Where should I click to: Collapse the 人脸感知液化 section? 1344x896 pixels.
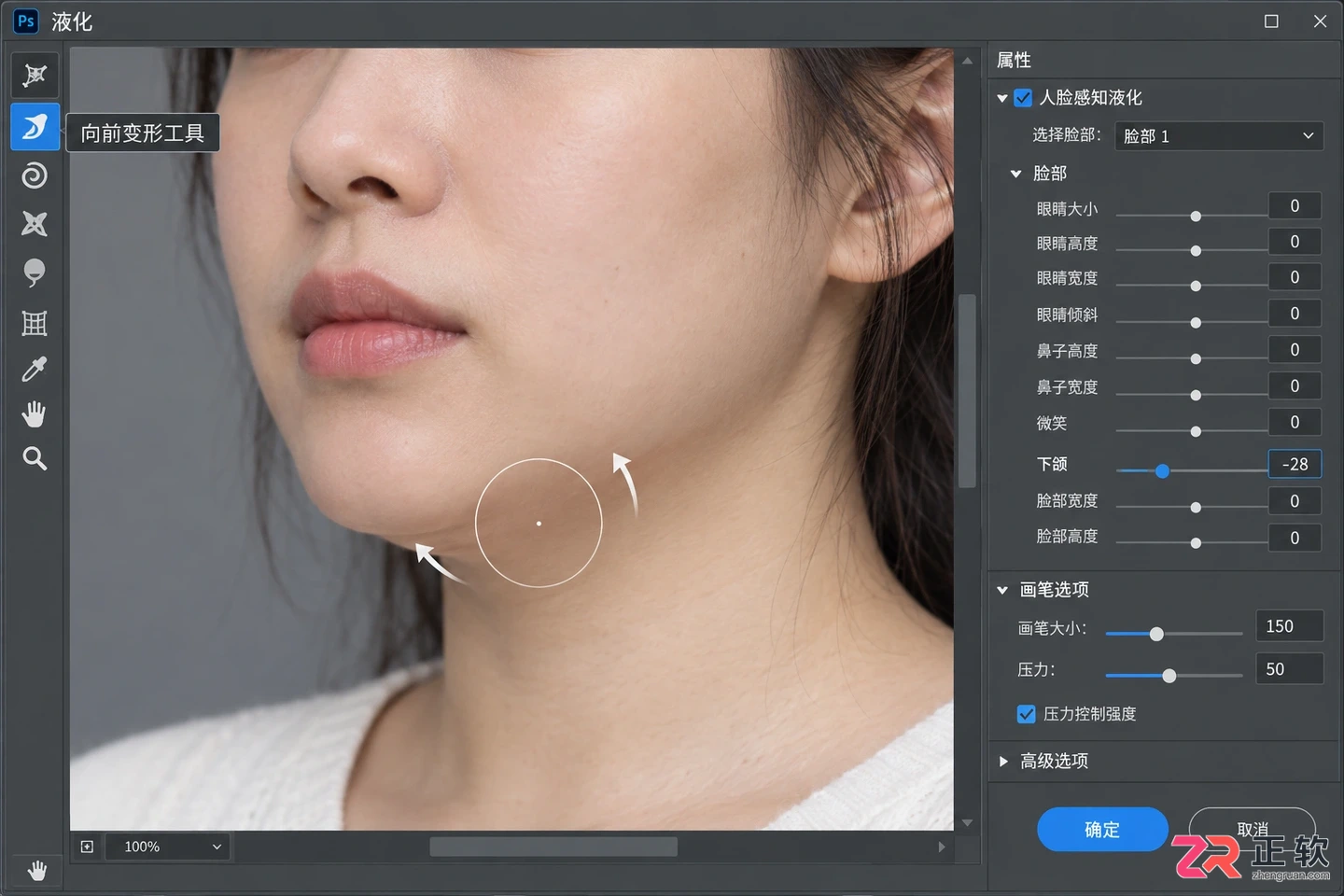[x=1002, y=97]
